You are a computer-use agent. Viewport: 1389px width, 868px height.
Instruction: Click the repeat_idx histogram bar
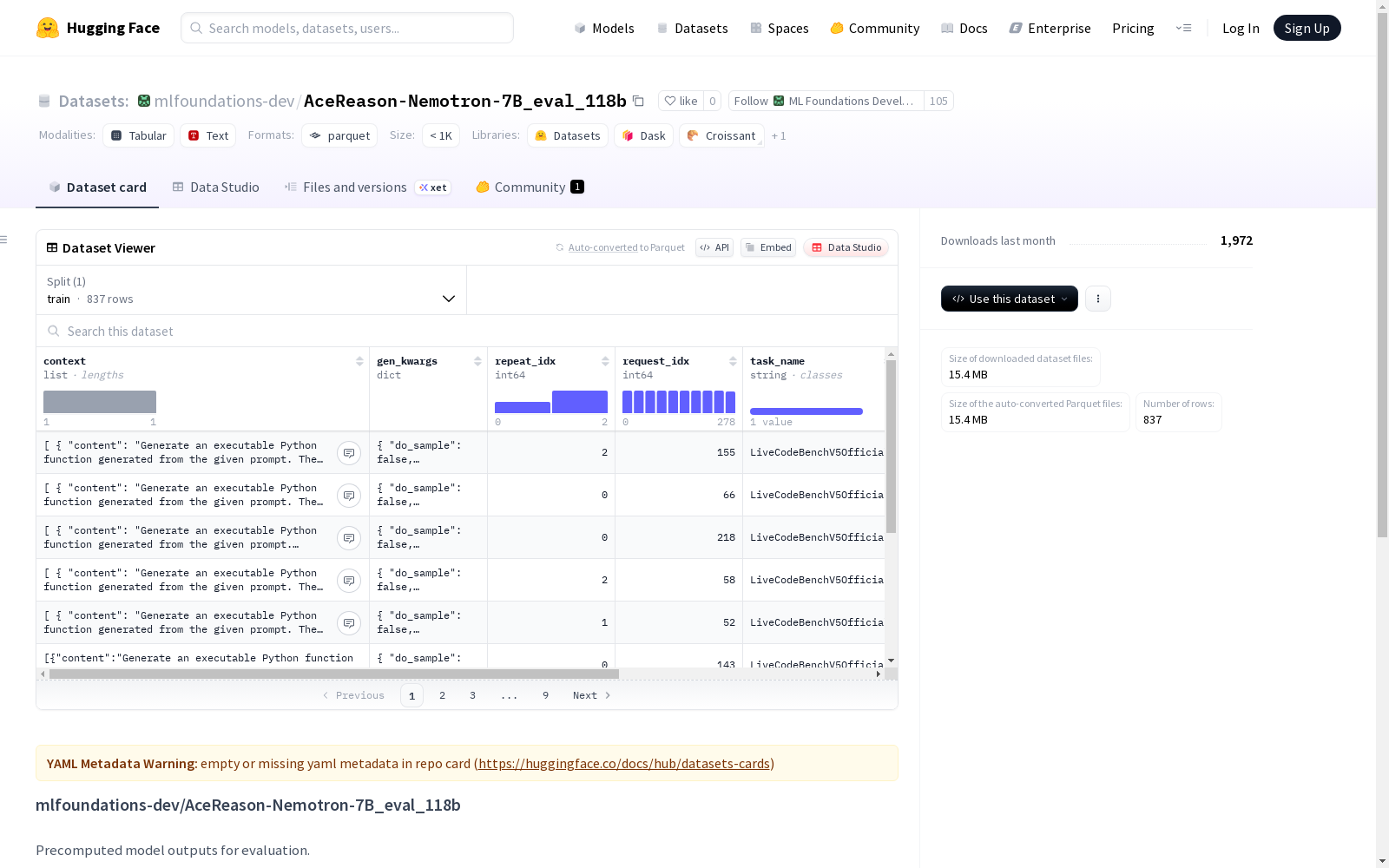coord(551,402)
